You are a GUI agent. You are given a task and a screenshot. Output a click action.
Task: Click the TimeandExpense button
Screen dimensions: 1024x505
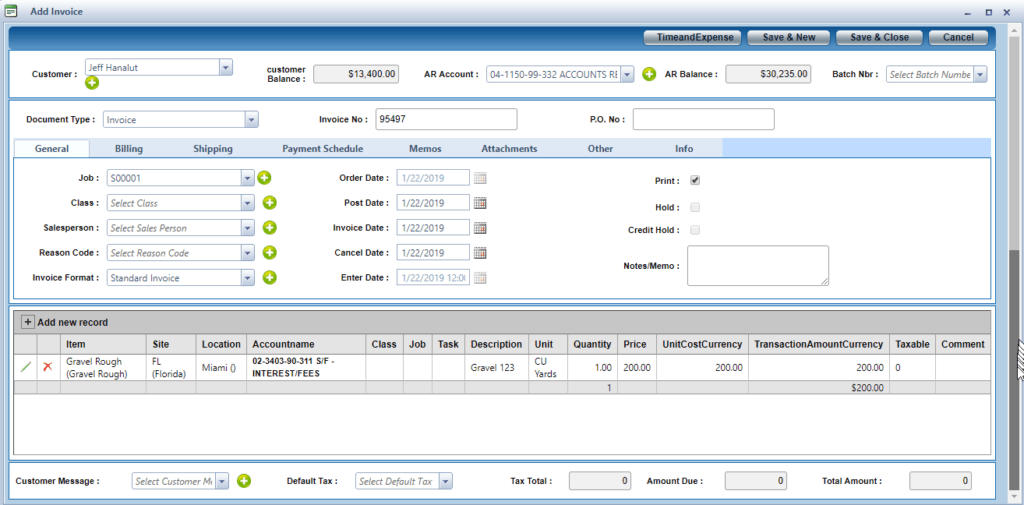pyautogui.click(x=689, y=37)
